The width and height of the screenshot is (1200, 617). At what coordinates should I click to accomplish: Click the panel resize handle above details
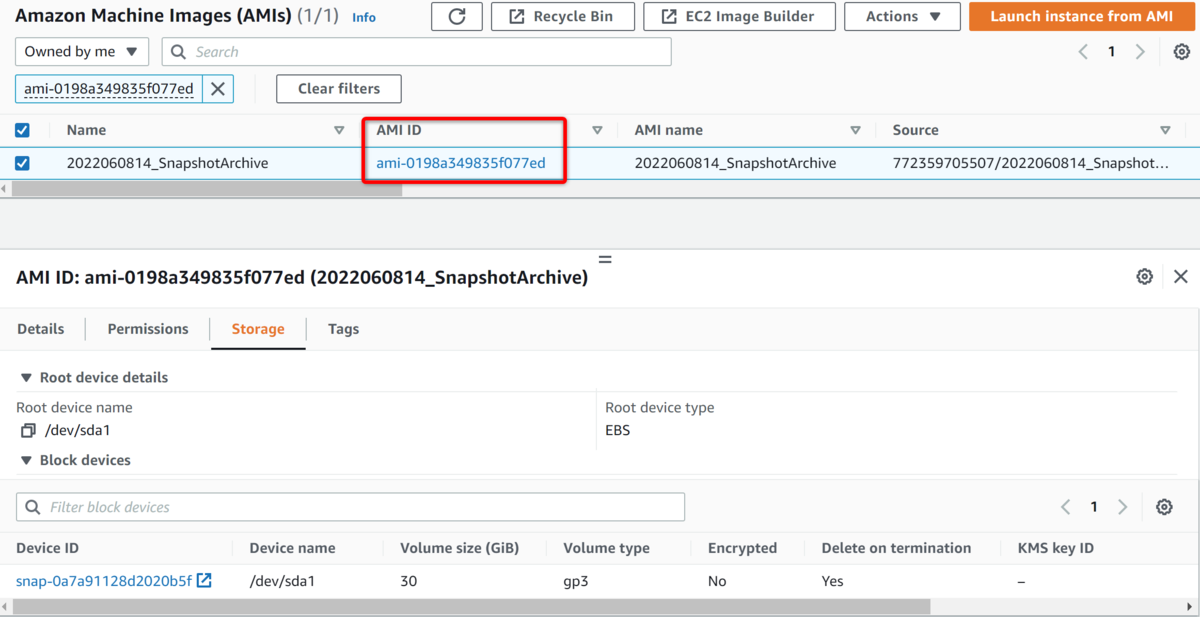(x=604, y=259)
